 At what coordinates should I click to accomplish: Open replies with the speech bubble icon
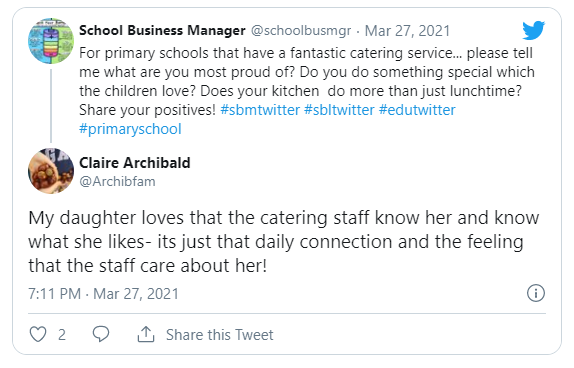[x=101, y=334]
